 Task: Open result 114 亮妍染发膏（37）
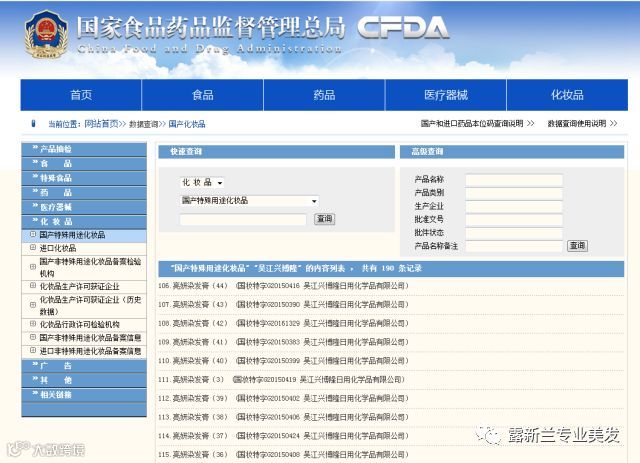pyautogui.click(x=284, y=436)
